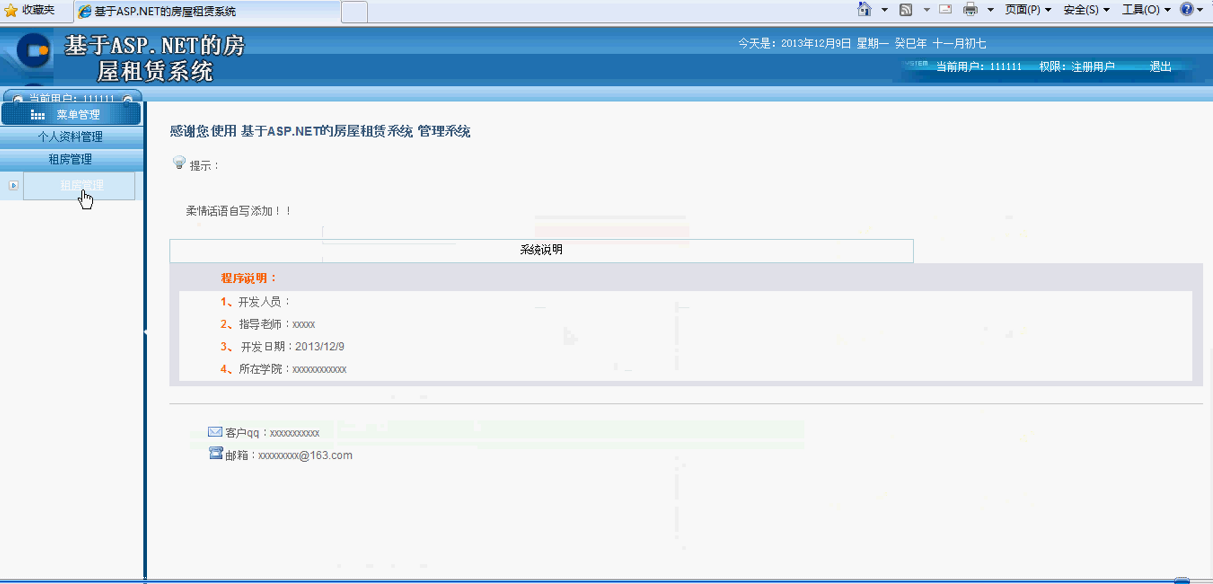1213x584 pixels.
Task: Expand 个人资料管理 sidebar section
Action: 71,137
